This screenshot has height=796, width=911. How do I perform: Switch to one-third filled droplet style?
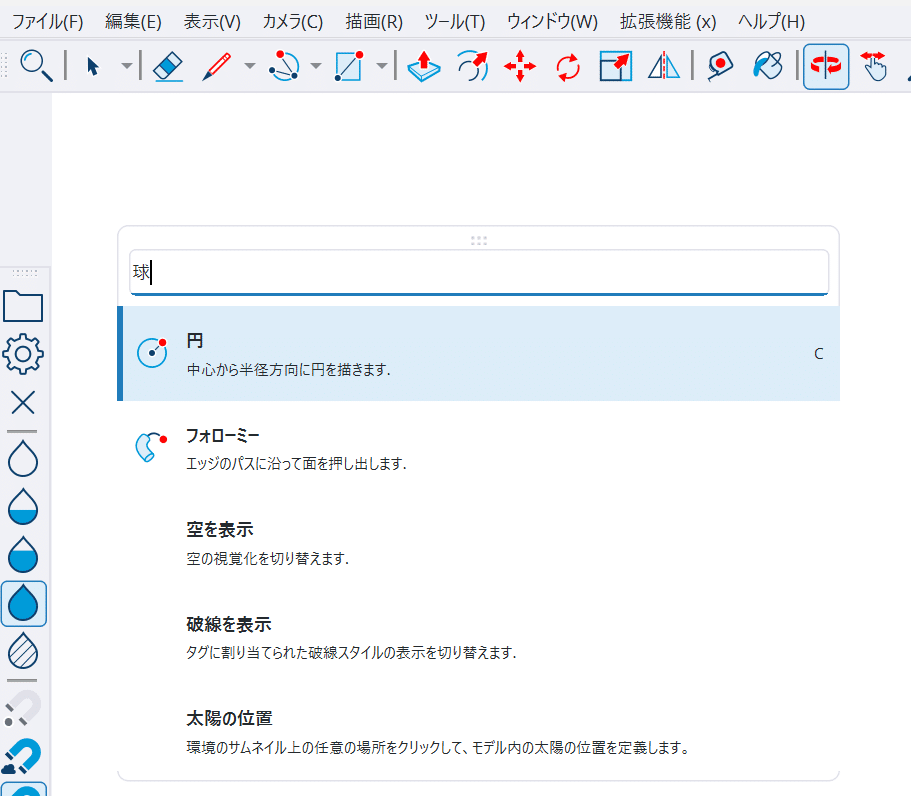click(23, 507)
